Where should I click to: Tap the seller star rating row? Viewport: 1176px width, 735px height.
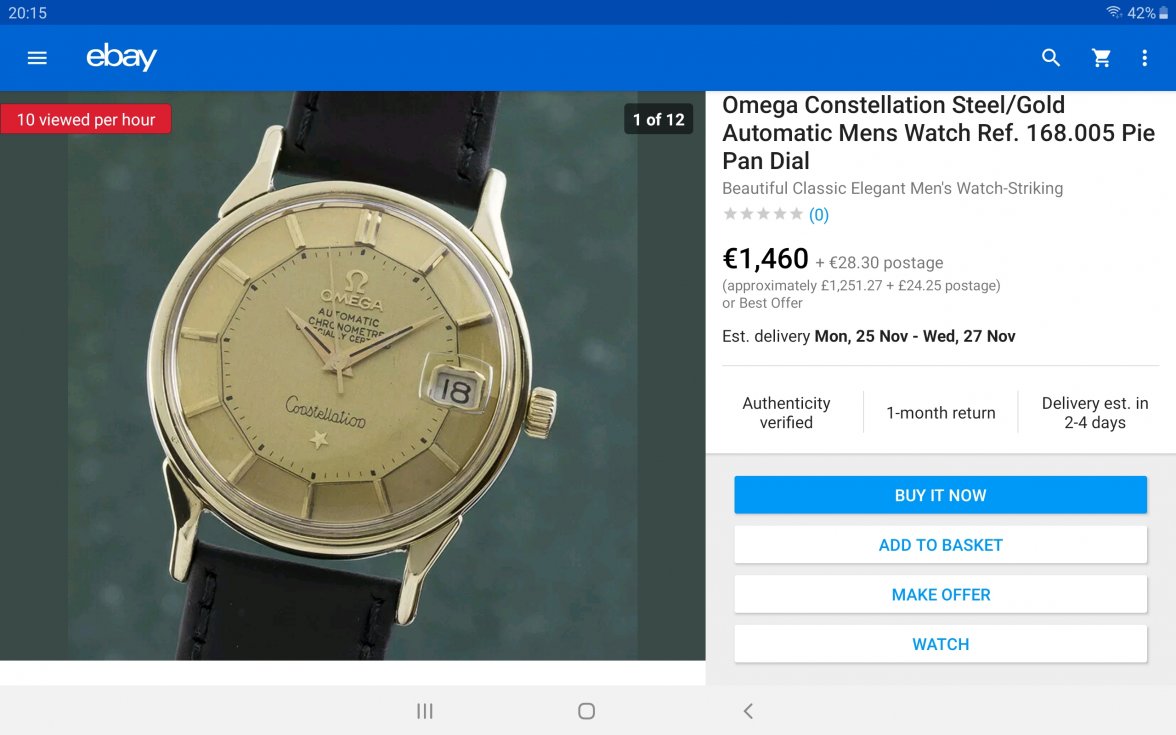click(x=762, y=213)
